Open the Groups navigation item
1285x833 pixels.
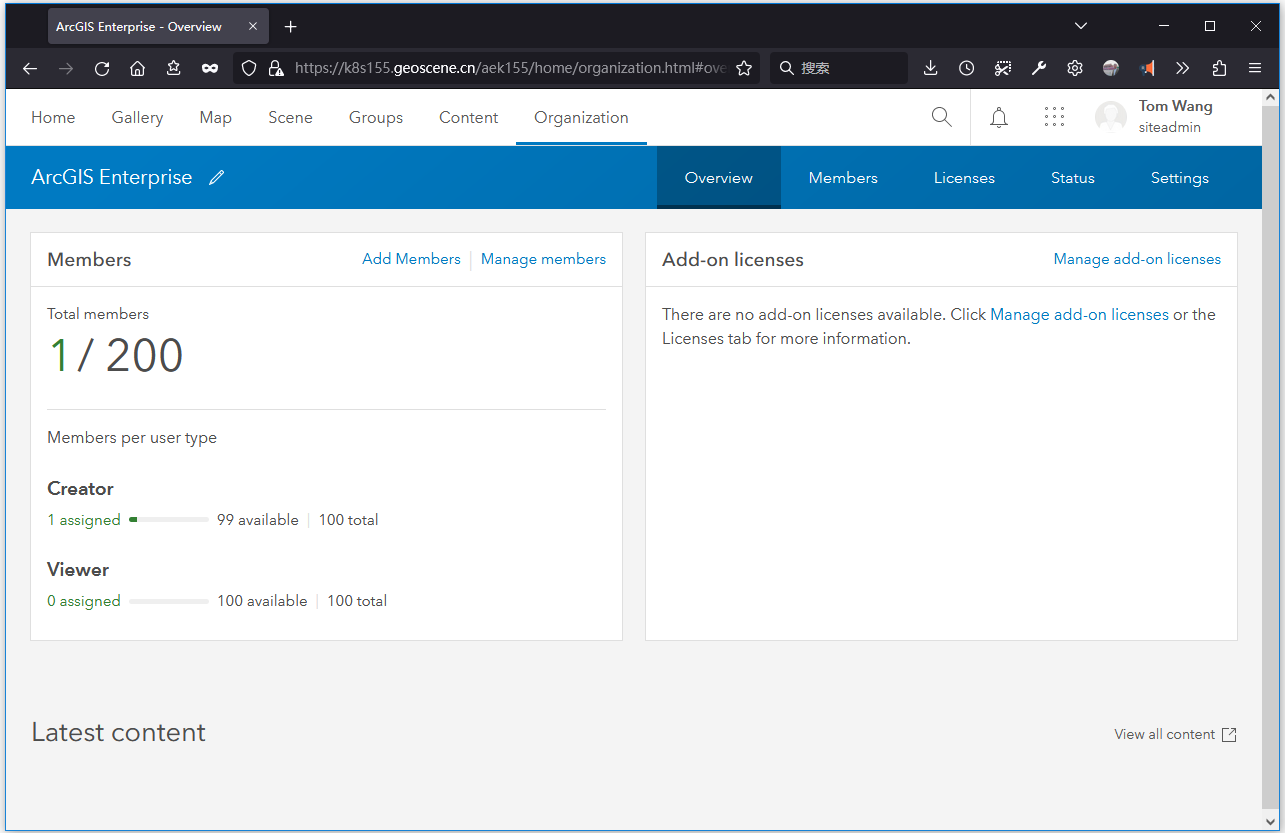pyautogui.click(x=376, y=118)
